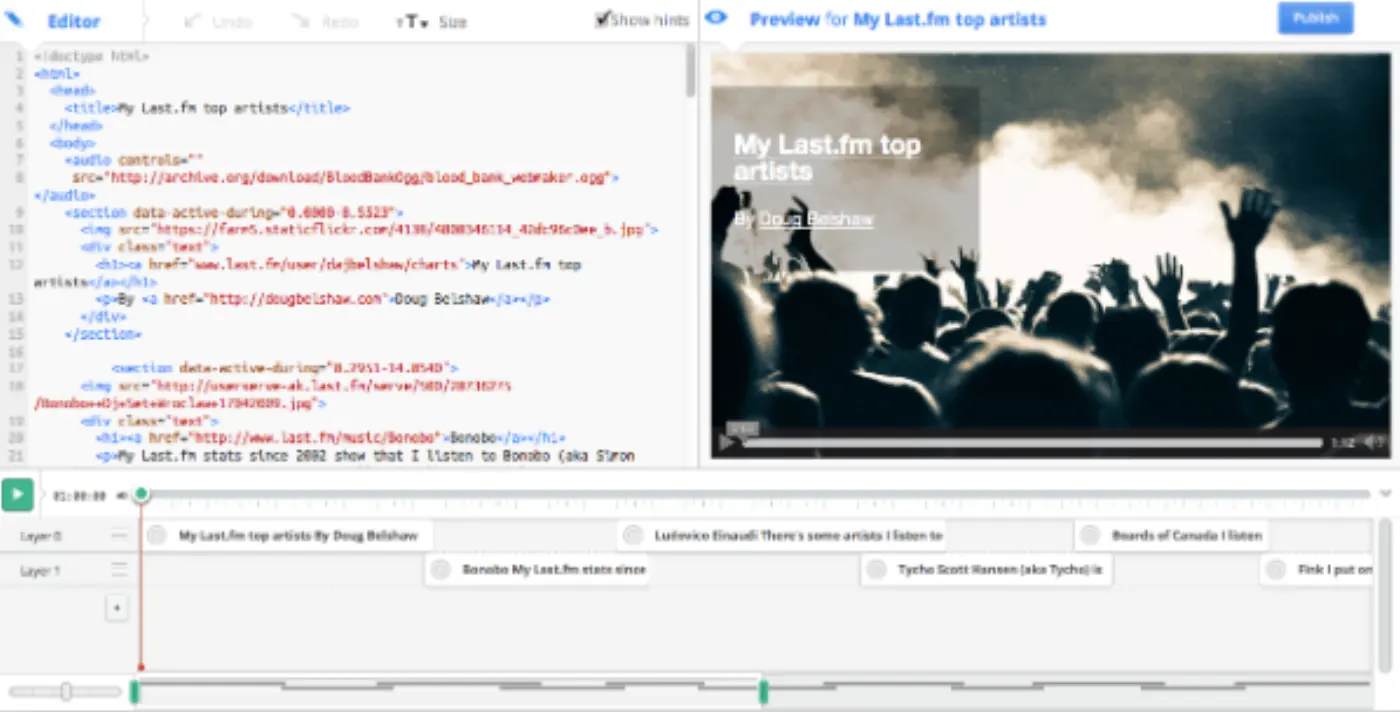Select the 'Boards of Canada I listen' clip
1400x712 pixels.
click(x=1172, y=536)
